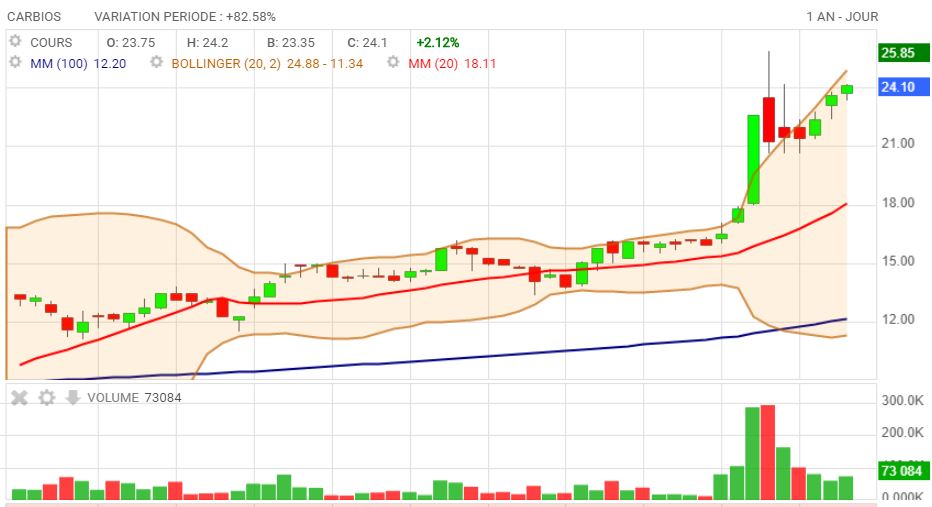This screenshot has height=507, width=932.
Task: Click the 12.00 price axis label
Action: 898,320
